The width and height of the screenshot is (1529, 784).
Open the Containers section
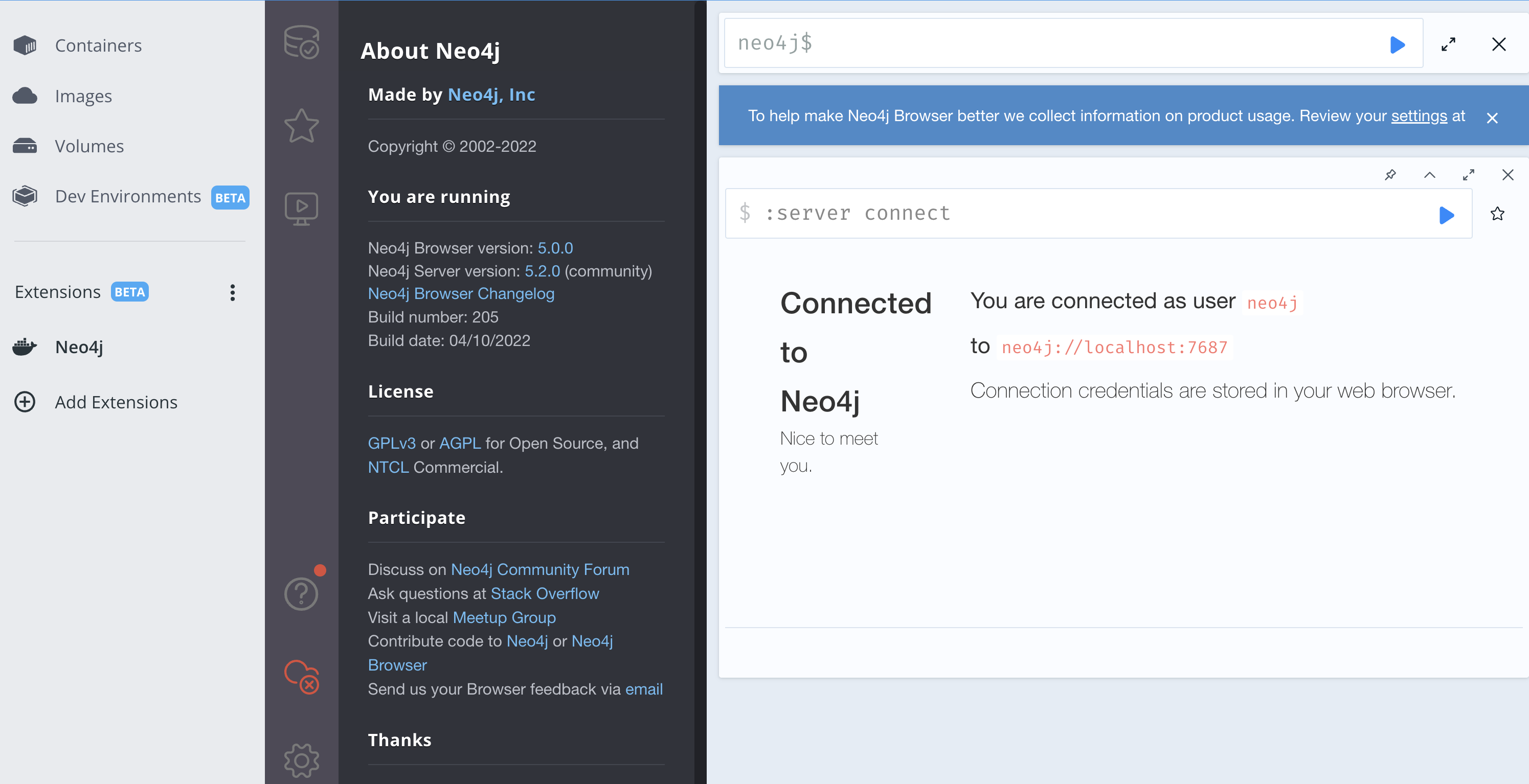click(98, 45)
